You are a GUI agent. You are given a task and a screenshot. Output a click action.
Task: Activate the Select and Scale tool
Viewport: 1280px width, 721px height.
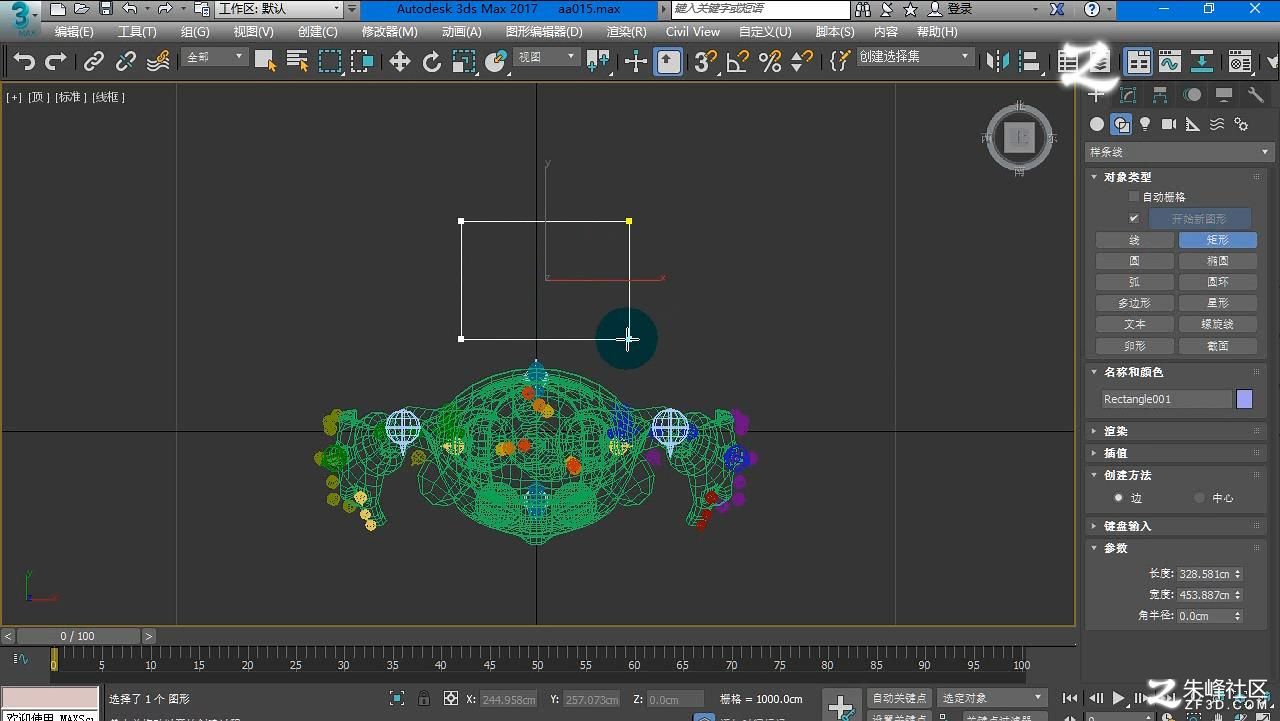(x=464, y=62)
